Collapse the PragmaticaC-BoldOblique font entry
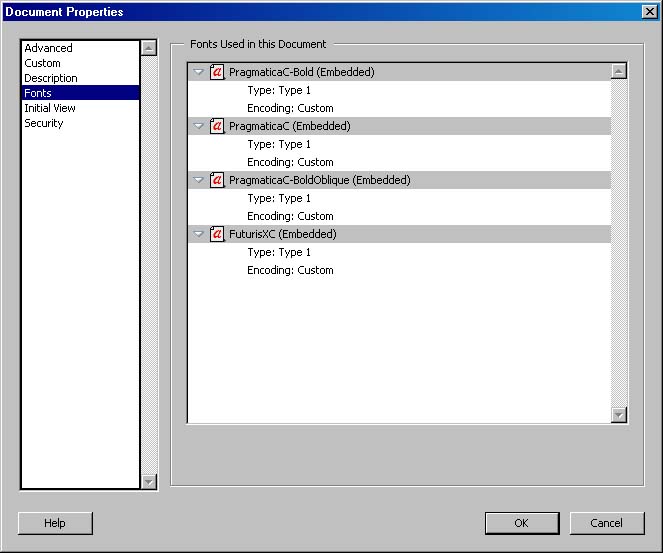 pos(198,180)
